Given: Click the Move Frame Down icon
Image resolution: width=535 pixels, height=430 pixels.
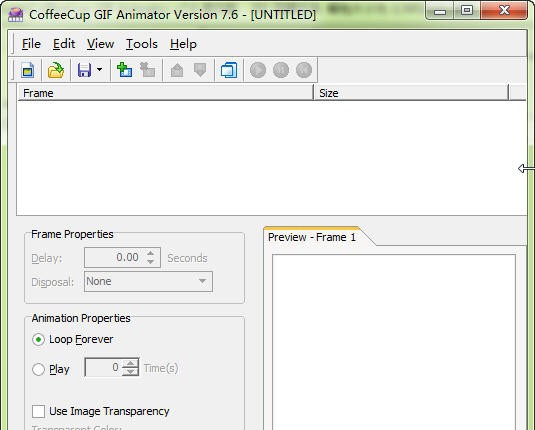Looking at the screenshot, I should click(x=200, y=70).
